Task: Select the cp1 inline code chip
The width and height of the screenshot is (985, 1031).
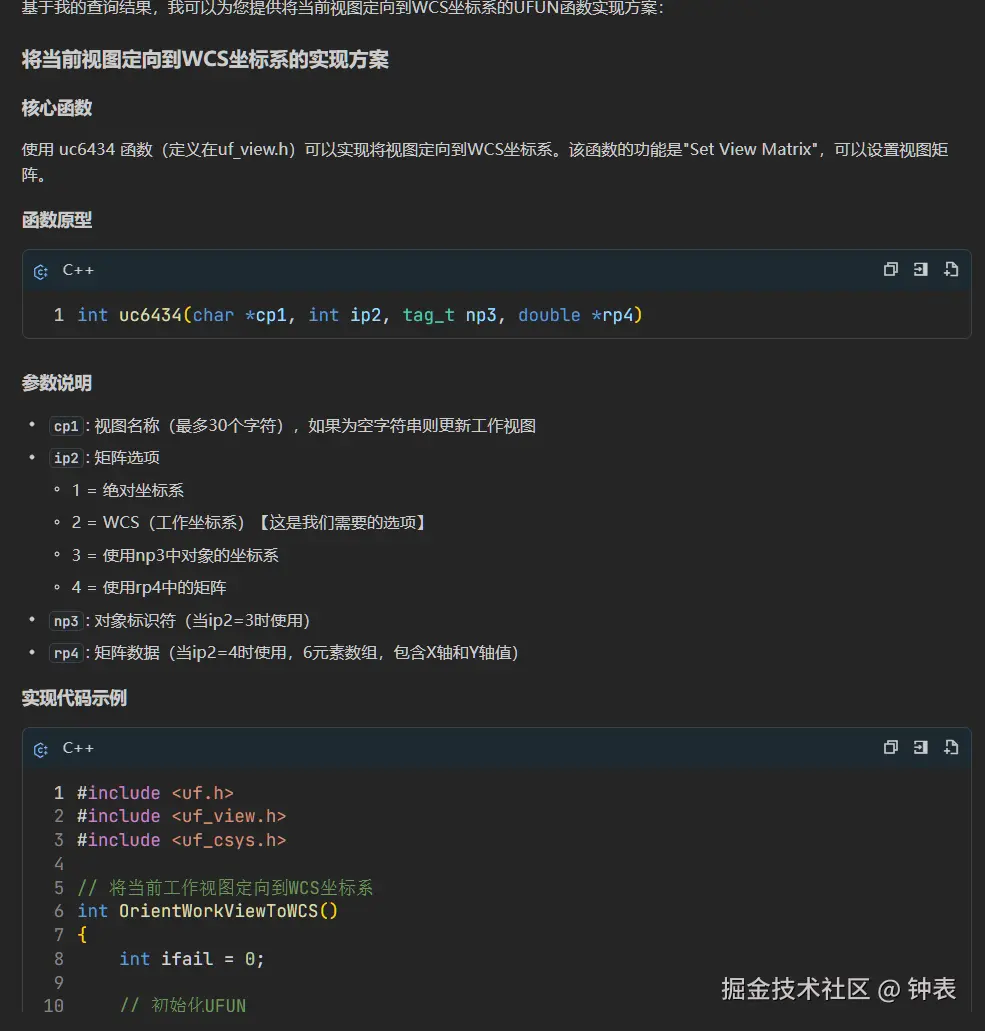Action: (x=66, y=425)
